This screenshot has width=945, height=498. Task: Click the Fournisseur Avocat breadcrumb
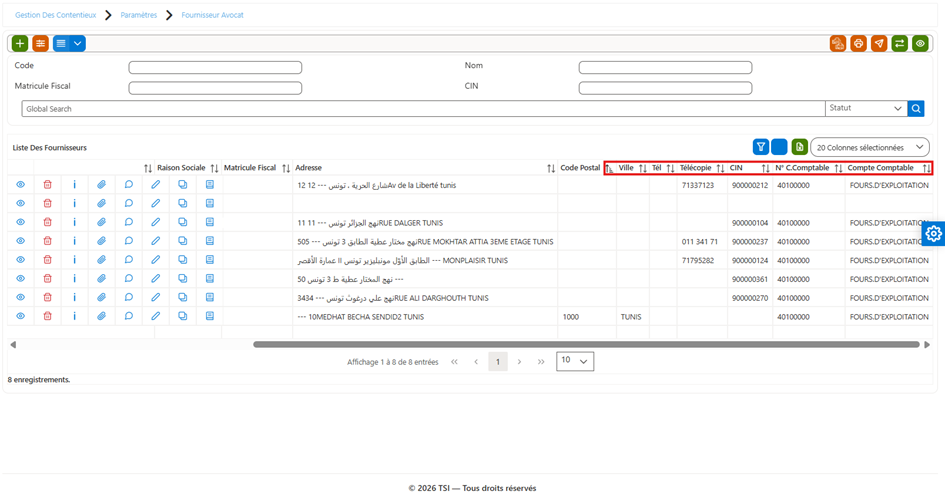click(x=213, y=15)
